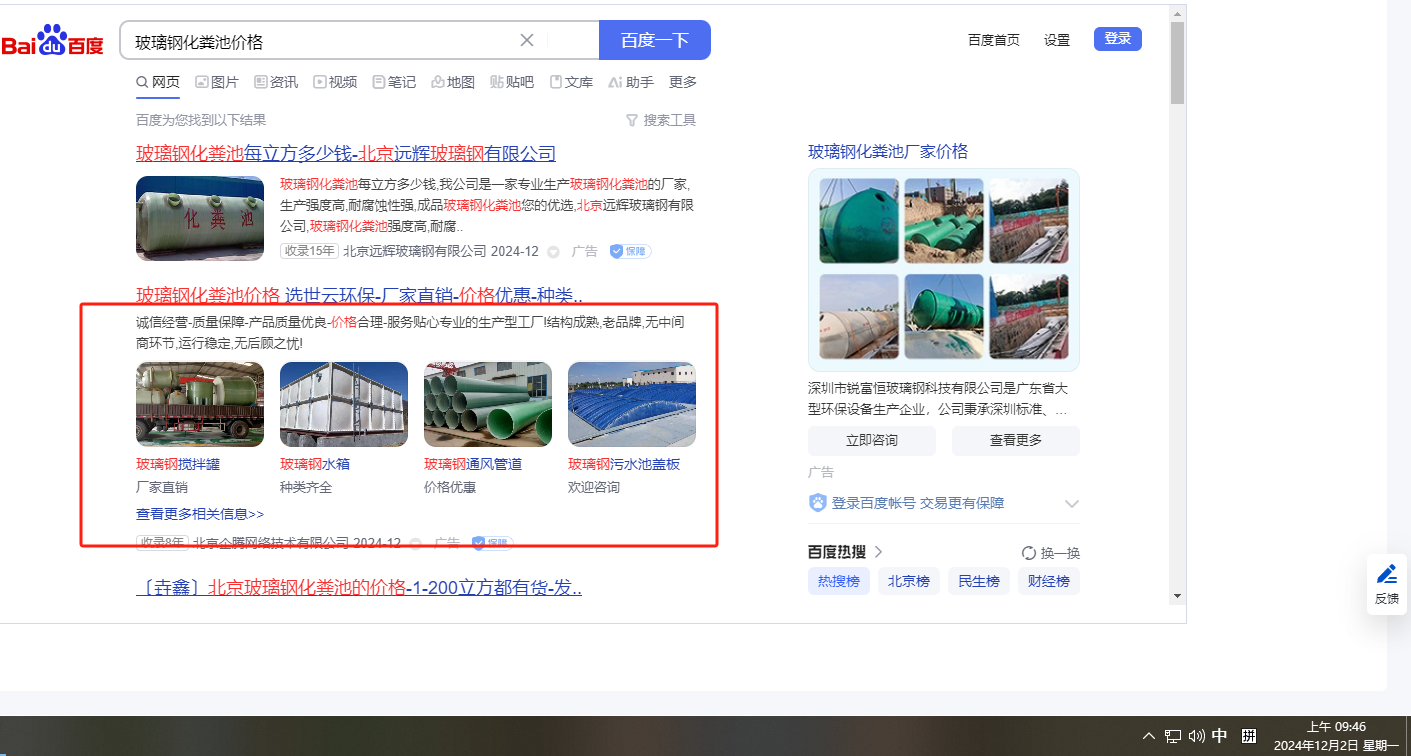Click the 玻璃钢污水池盖板 text link

click(x=624, y=464)
